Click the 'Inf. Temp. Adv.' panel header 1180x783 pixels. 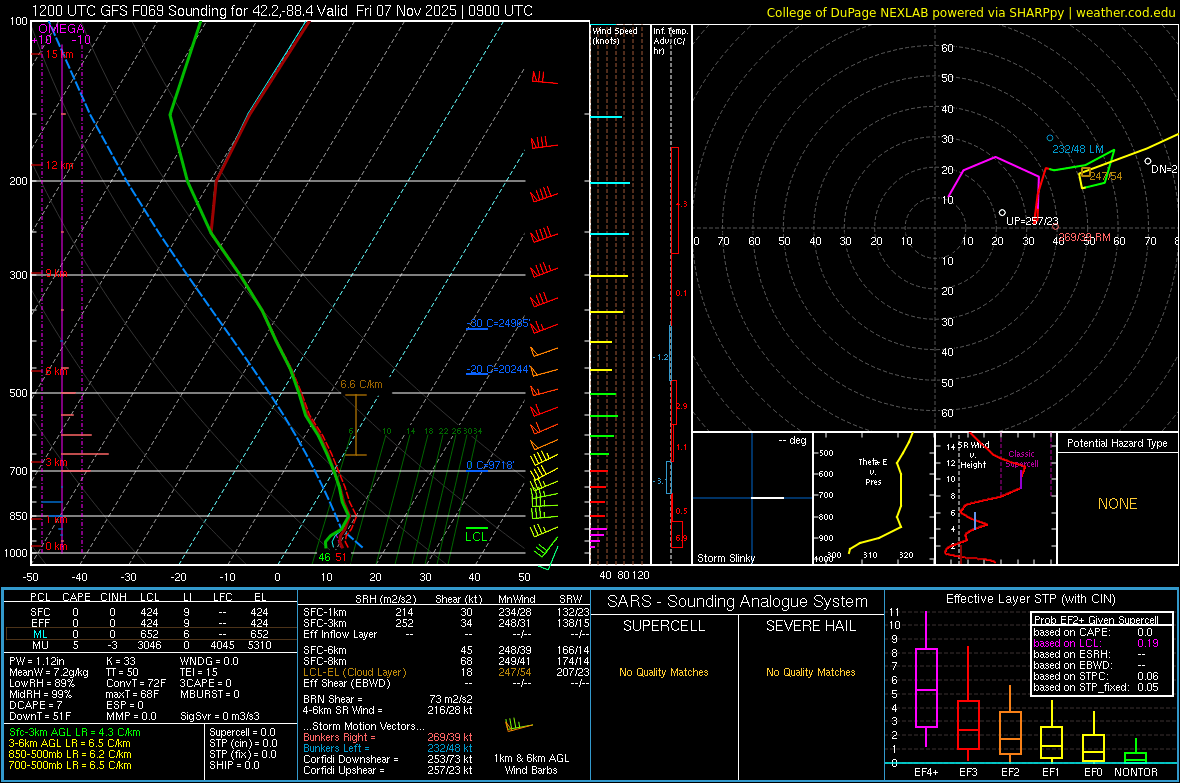(x=670, y=41)
